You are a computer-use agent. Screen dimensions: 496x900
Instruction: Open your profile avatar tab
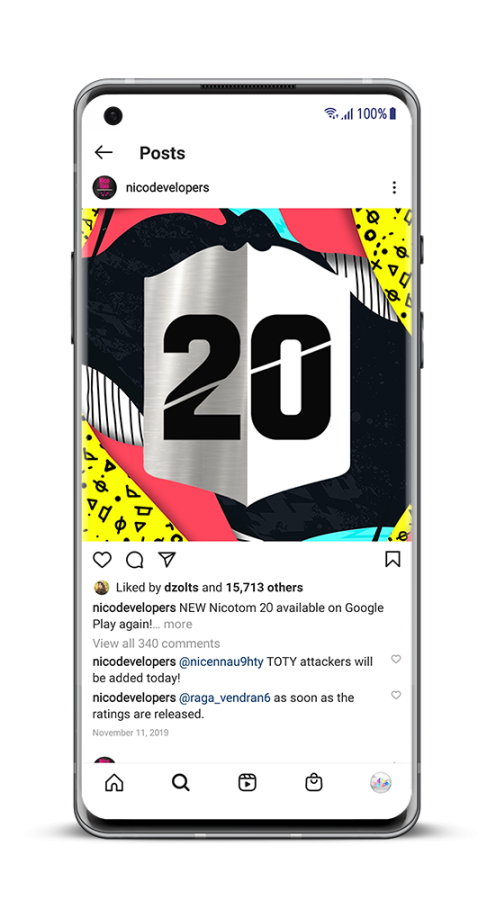[x=380, y=782]
